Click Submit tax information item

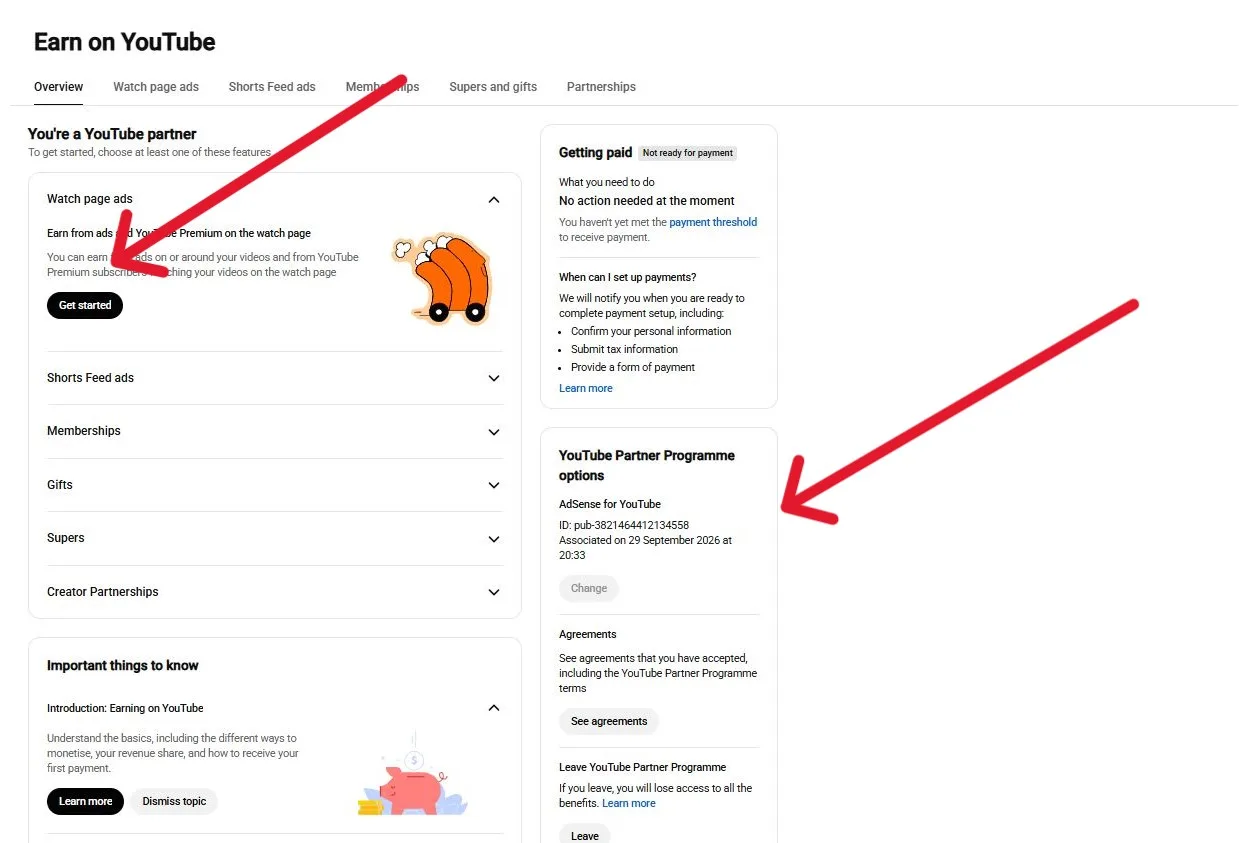pos(624,349)
